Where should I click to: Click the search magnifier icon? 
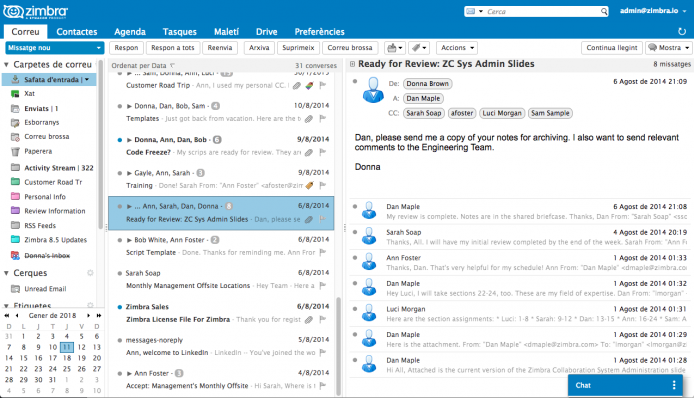click(604, 12)
